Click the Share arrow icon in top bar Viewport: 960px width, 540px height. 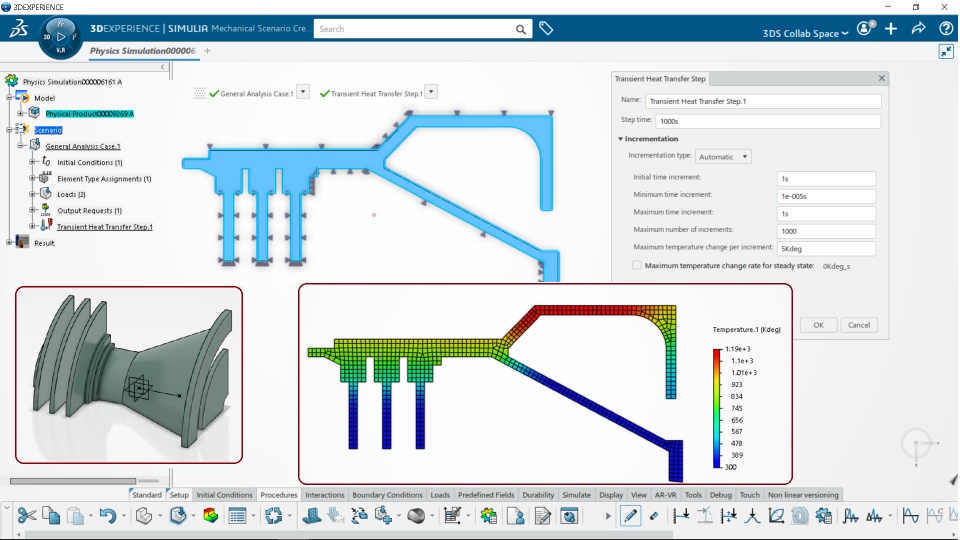918,28
